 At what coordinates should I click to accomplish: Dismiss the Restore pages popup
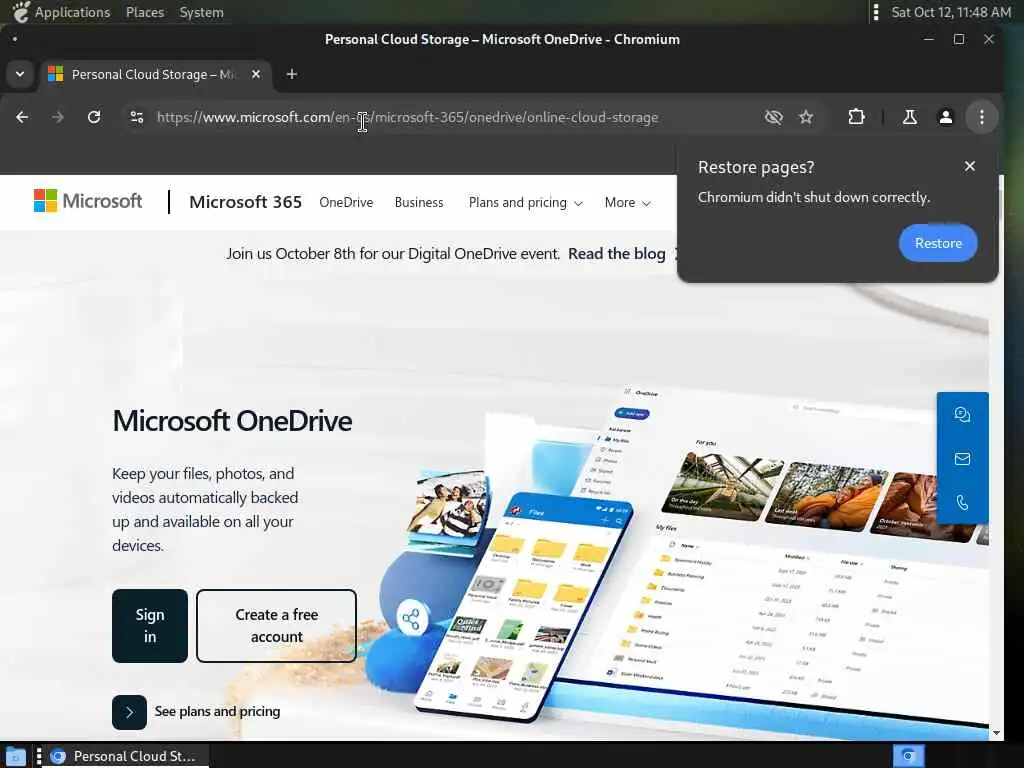click(x=970, y=167)
